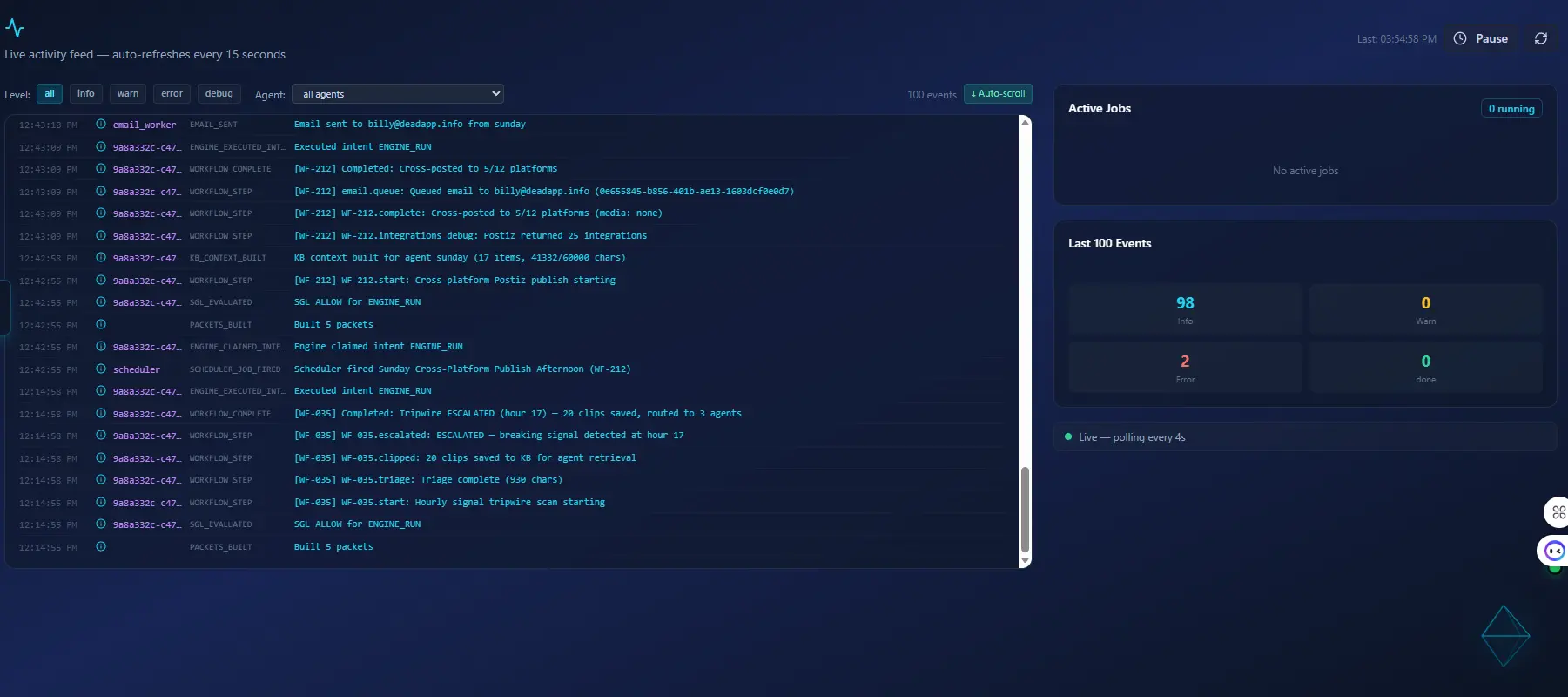Select the 'all' level filter
This screenshot has width=1568, height=697.
(x=50, y=94)
